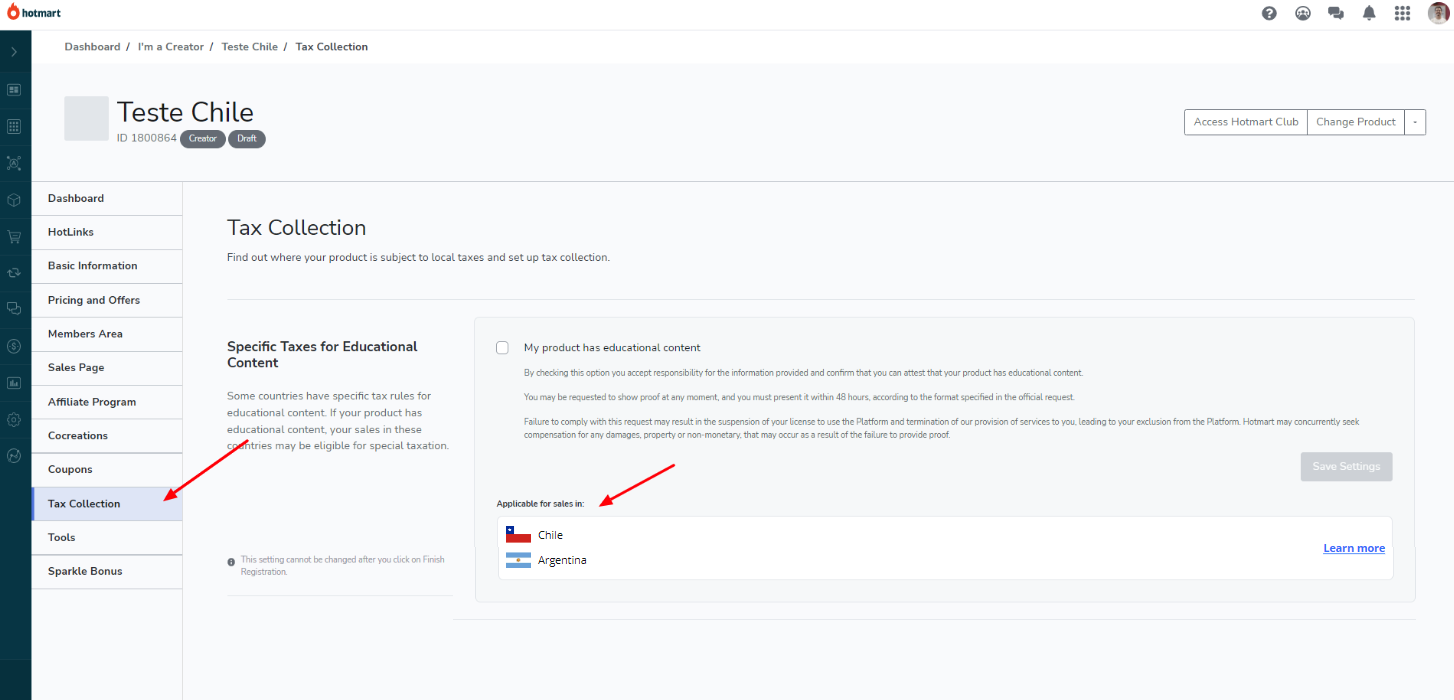Open the community people icon in header
1454x700 pixels.
click(x=1302, y=13)
